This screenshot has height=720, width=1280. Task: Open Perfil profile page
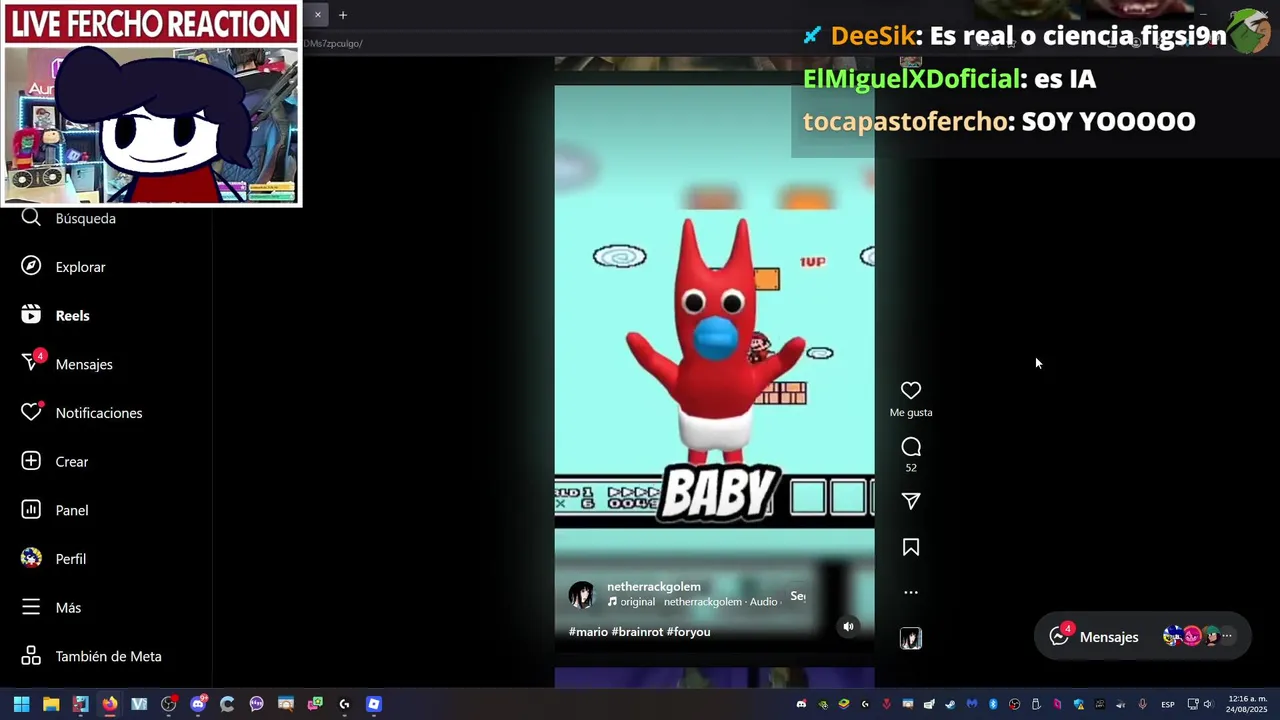[x=53, y=559]
